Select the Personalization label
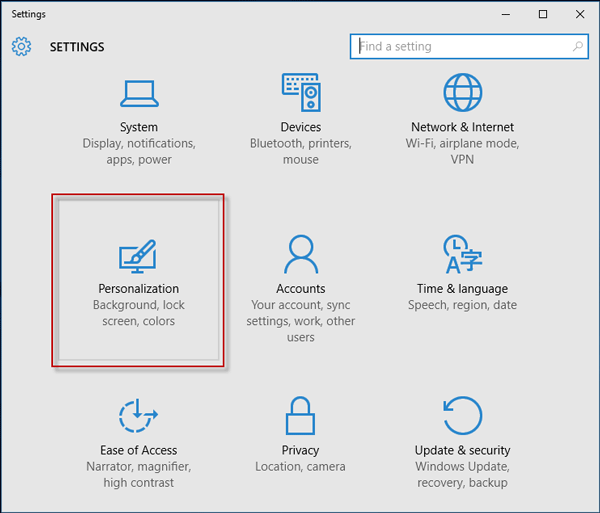The width and height of the screenshot is (600, 513). coord(139,288)
